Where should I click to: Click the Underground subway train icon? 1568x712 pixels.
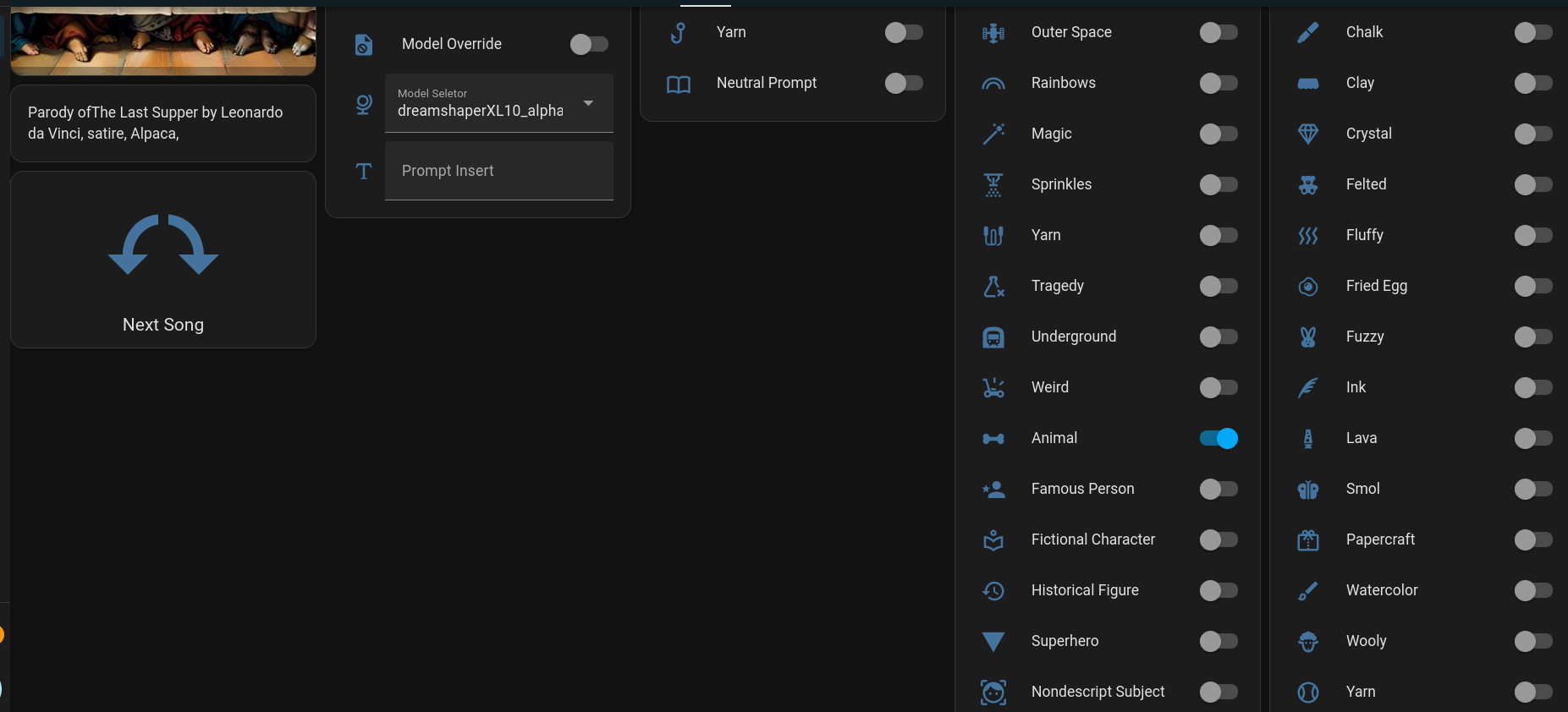coord(993,337)
